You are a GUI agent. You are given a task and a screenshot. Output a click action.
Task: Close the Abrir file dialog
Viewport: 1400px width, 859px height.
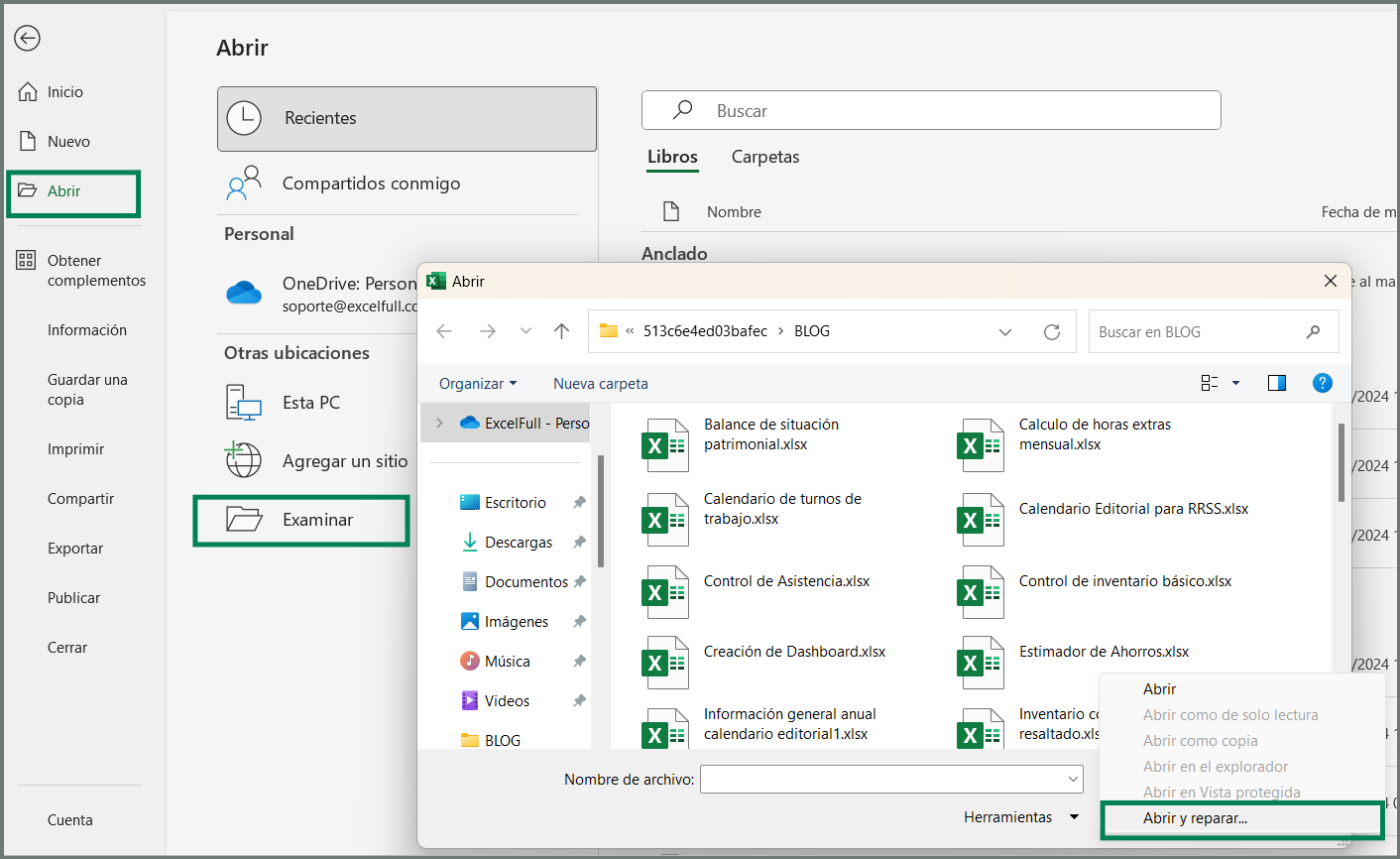(x=1331, y=282)
